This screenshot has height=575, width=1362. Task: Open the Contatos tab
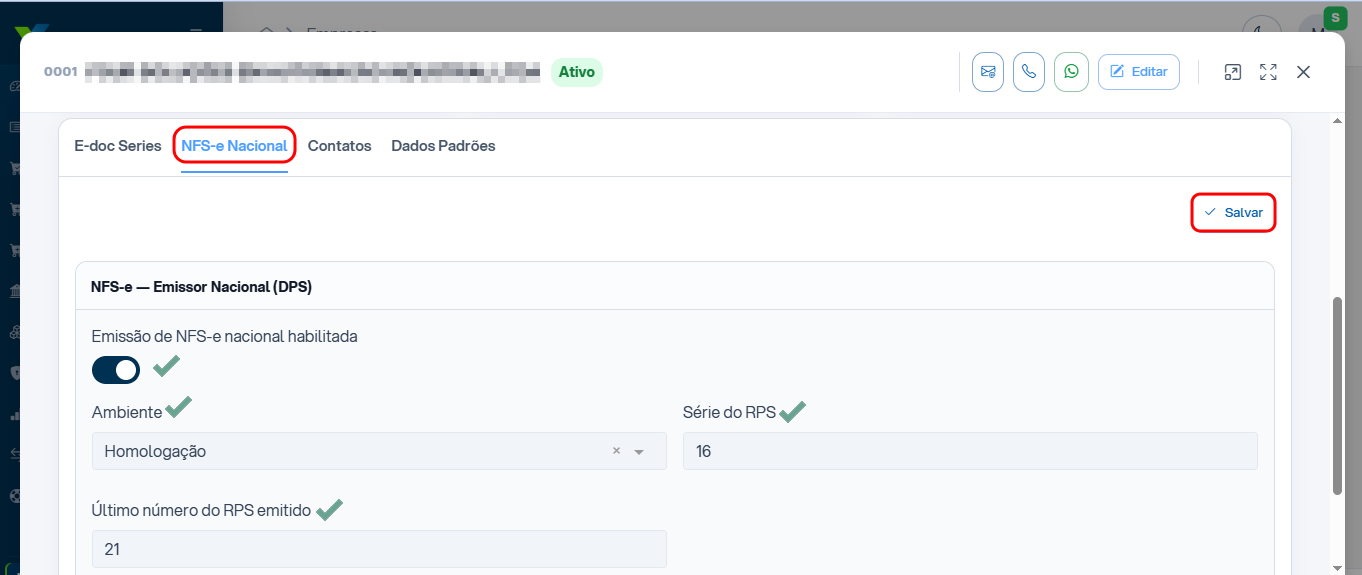point(340,146)
